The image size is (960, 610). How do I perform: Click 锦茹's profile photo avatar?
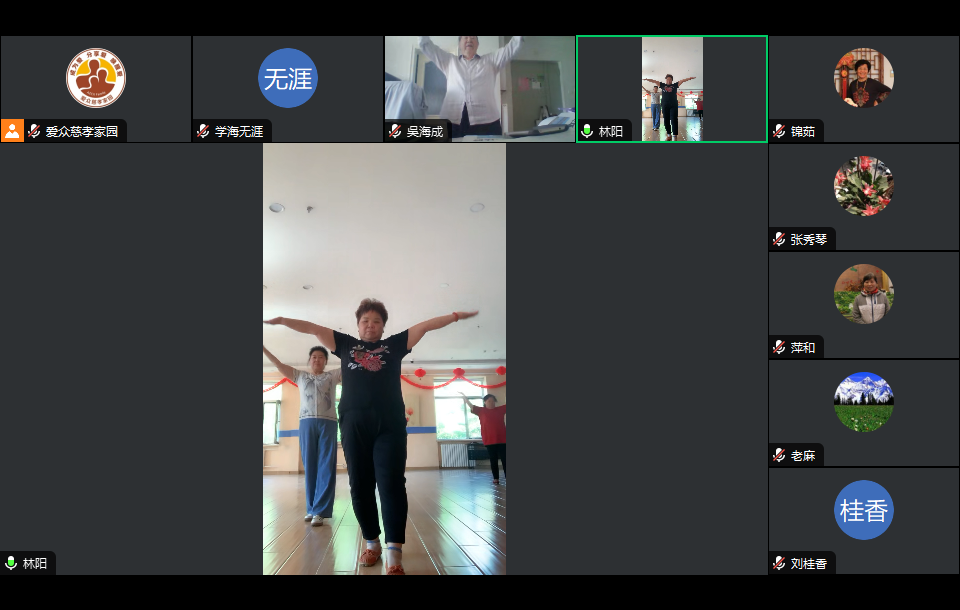coord(864,78)
